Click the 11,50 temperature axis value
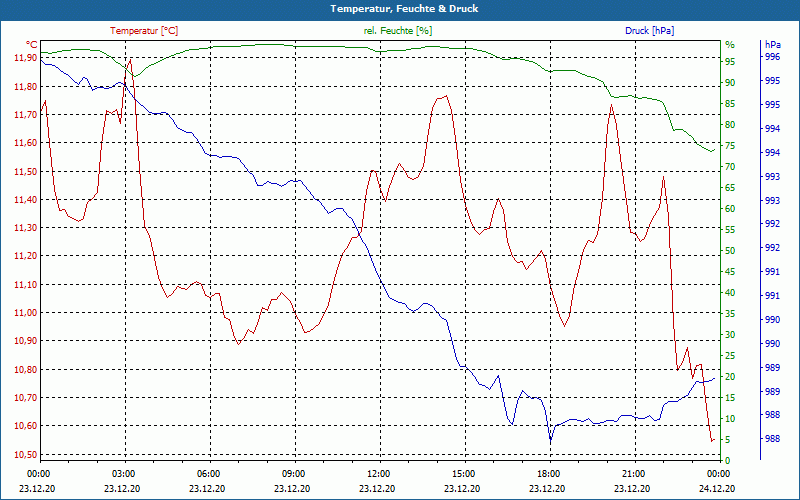 [x=26, y=171]
